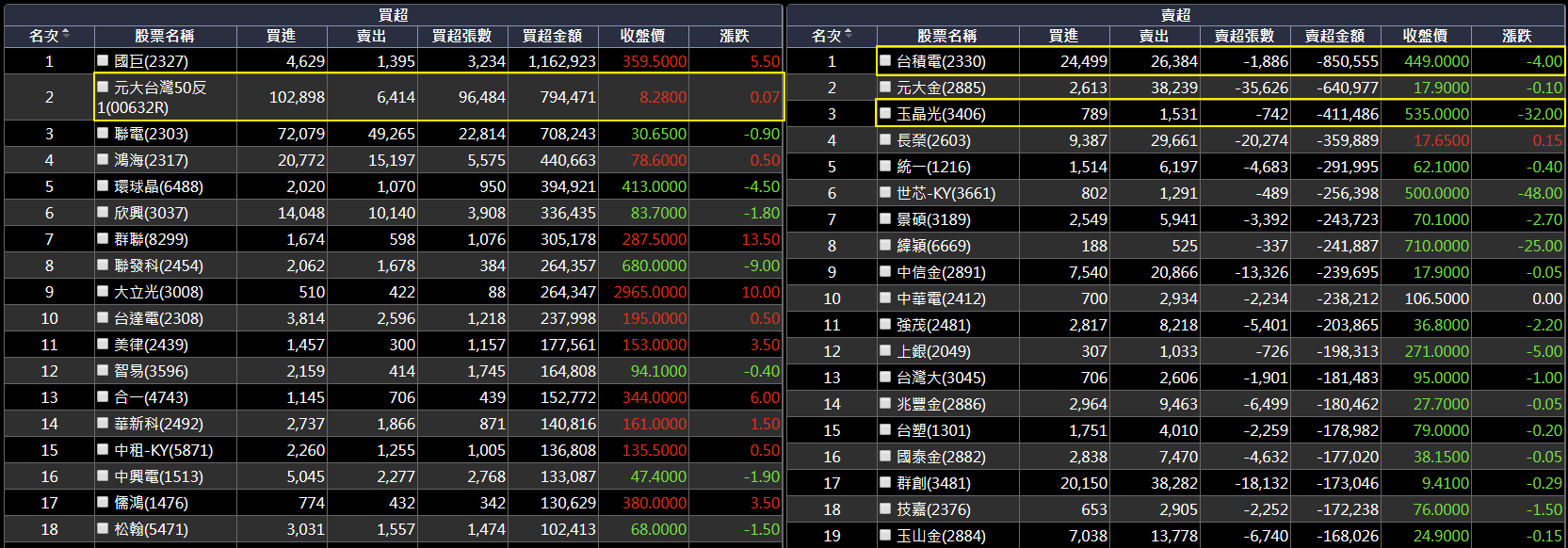Open stock 景碩(3189)

point(933,219)
